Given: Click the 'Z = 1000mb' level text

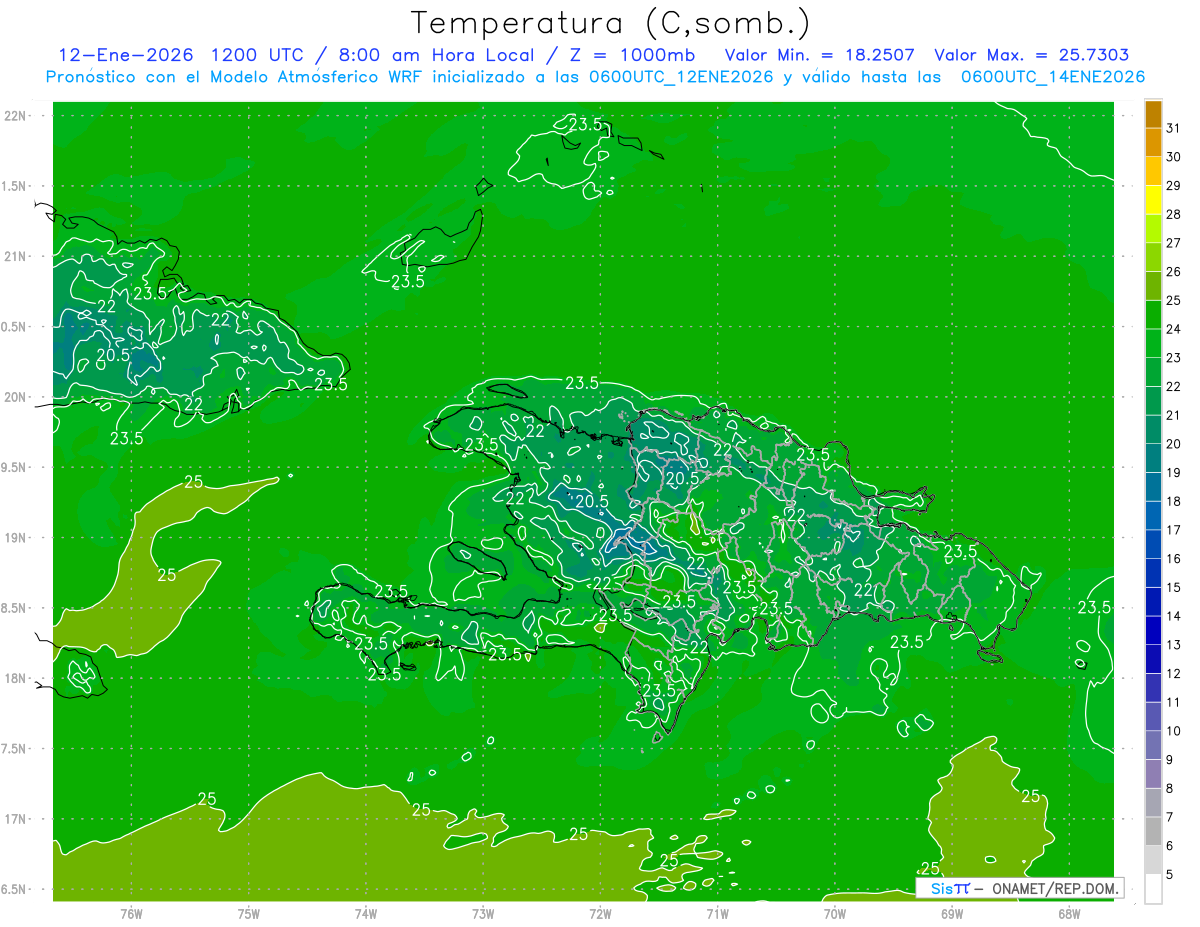Looking at the screenshot, I should [630, 55].
